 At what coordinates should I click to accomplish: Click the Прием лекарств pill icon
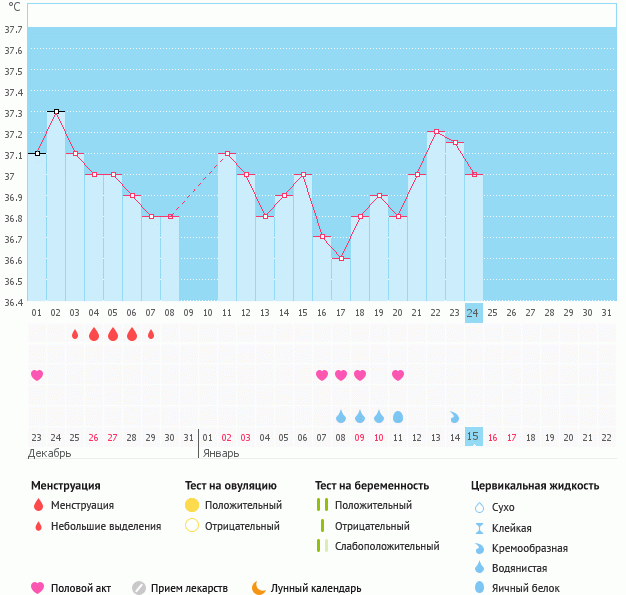(139, 588)
